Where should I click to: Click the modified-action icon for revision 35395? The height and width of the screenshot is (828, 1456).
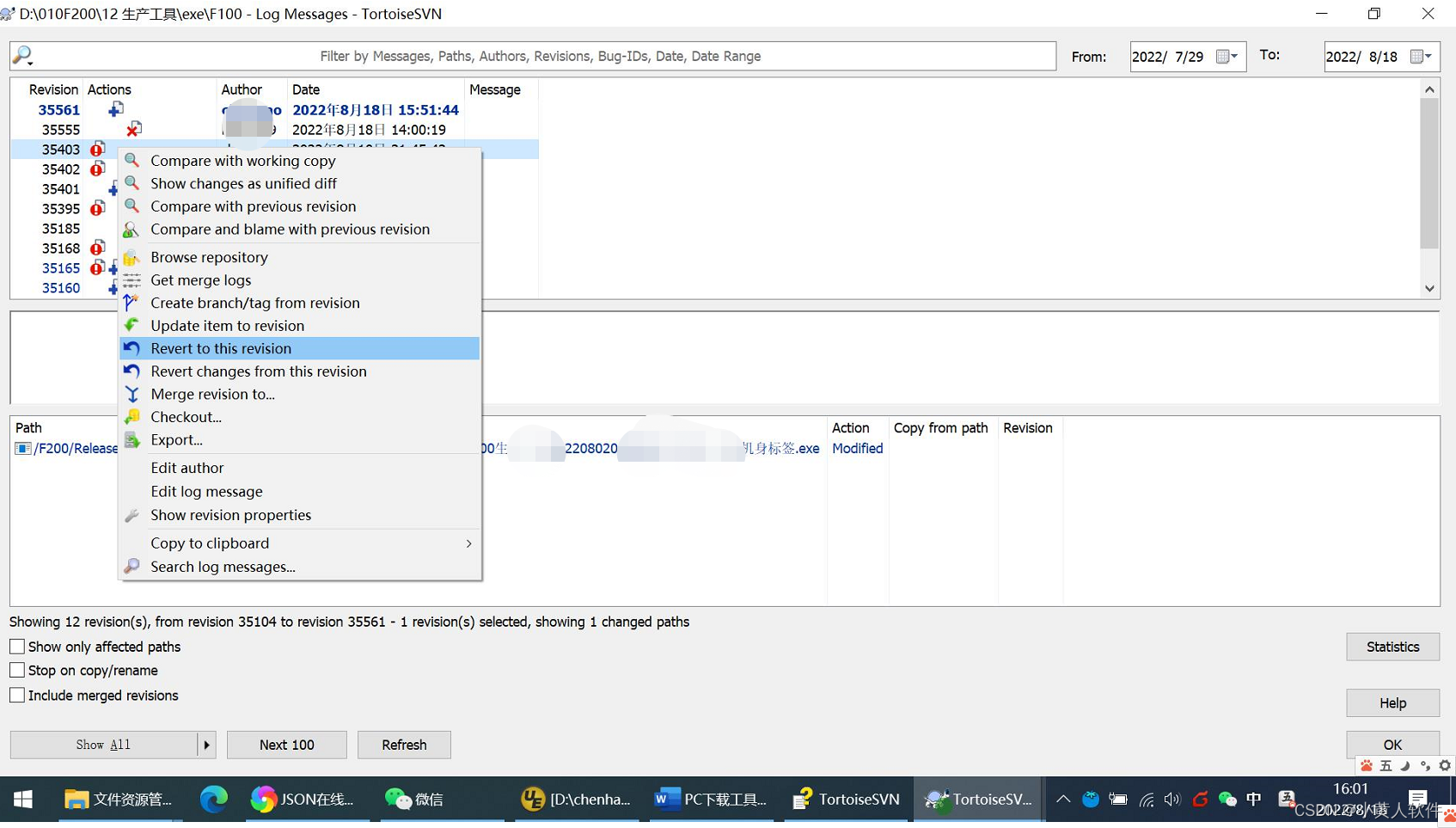(x=97, y=208)
